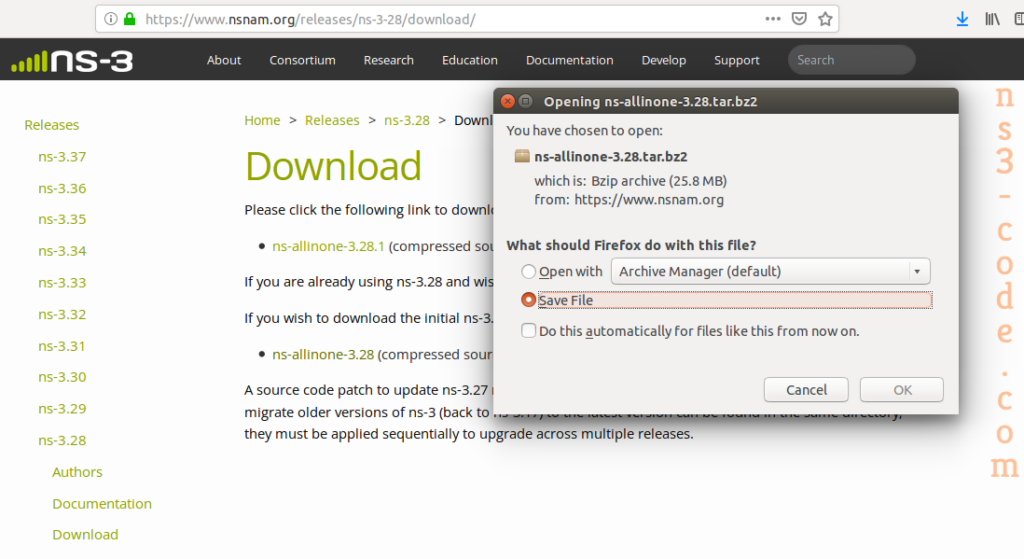Open the Support menu

click(x=737, y=60)
